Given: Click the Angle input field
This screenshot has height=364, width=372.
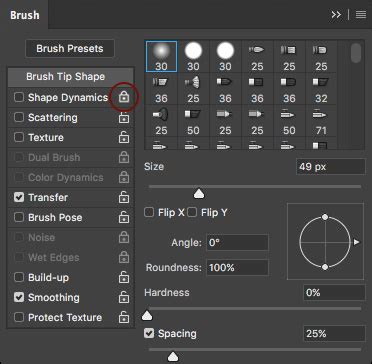Looking at the screenshot, I should [x=237, y=243].
